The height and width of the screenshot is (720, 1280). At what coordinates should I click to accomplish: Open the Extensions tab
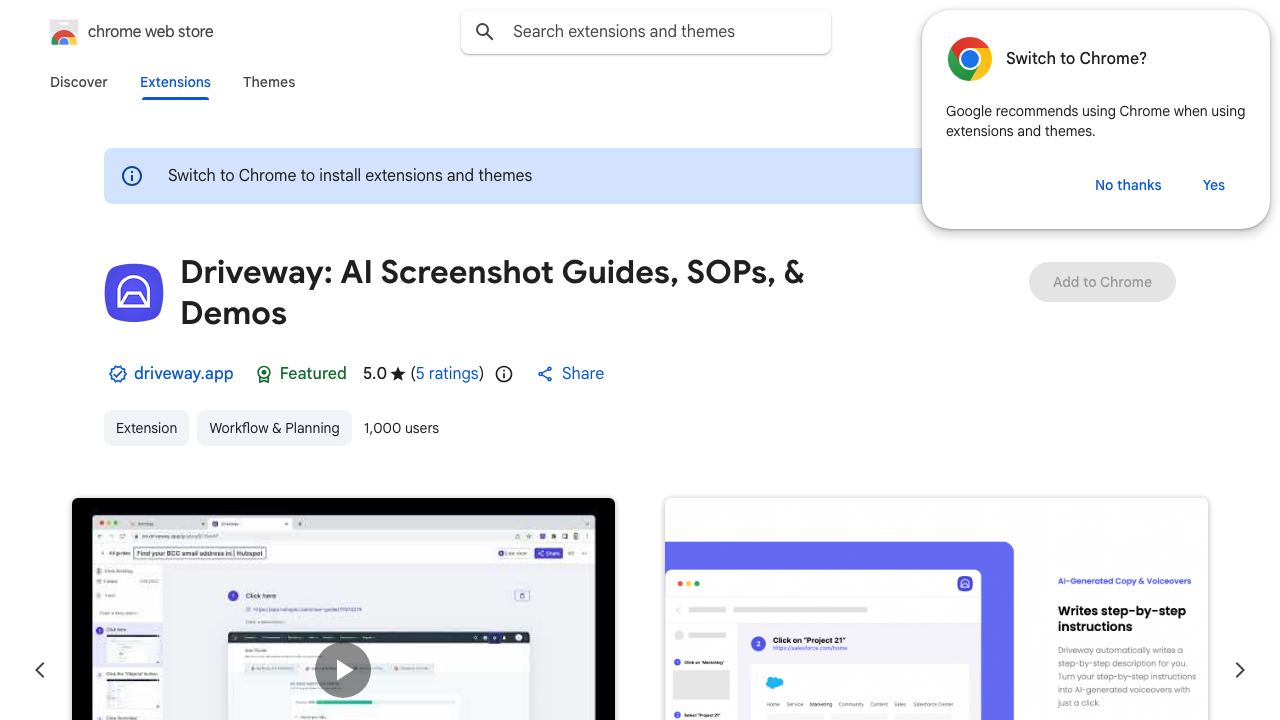175,82
